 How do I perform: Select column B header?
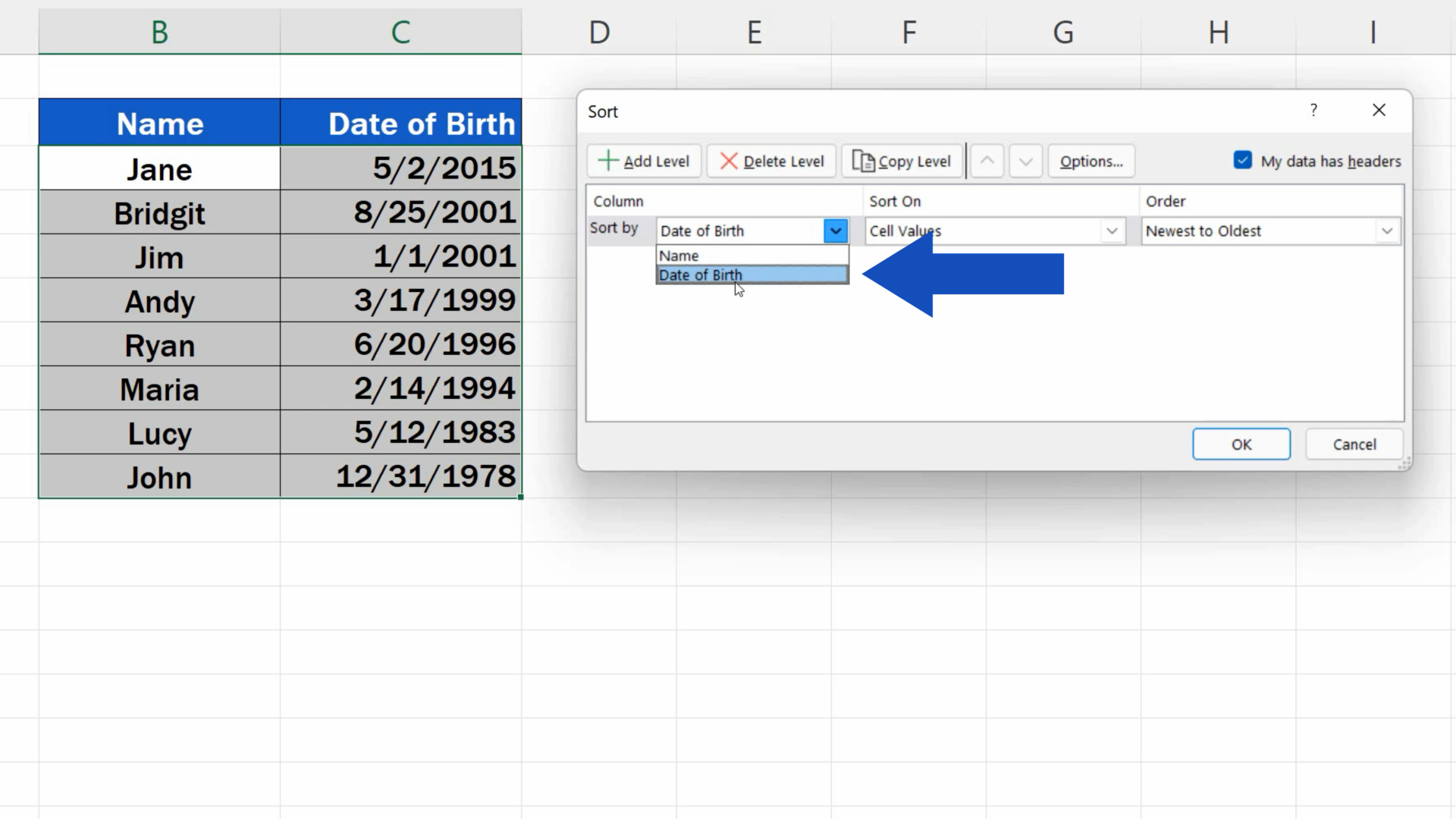pyautogui.click(x=159, y=31)
